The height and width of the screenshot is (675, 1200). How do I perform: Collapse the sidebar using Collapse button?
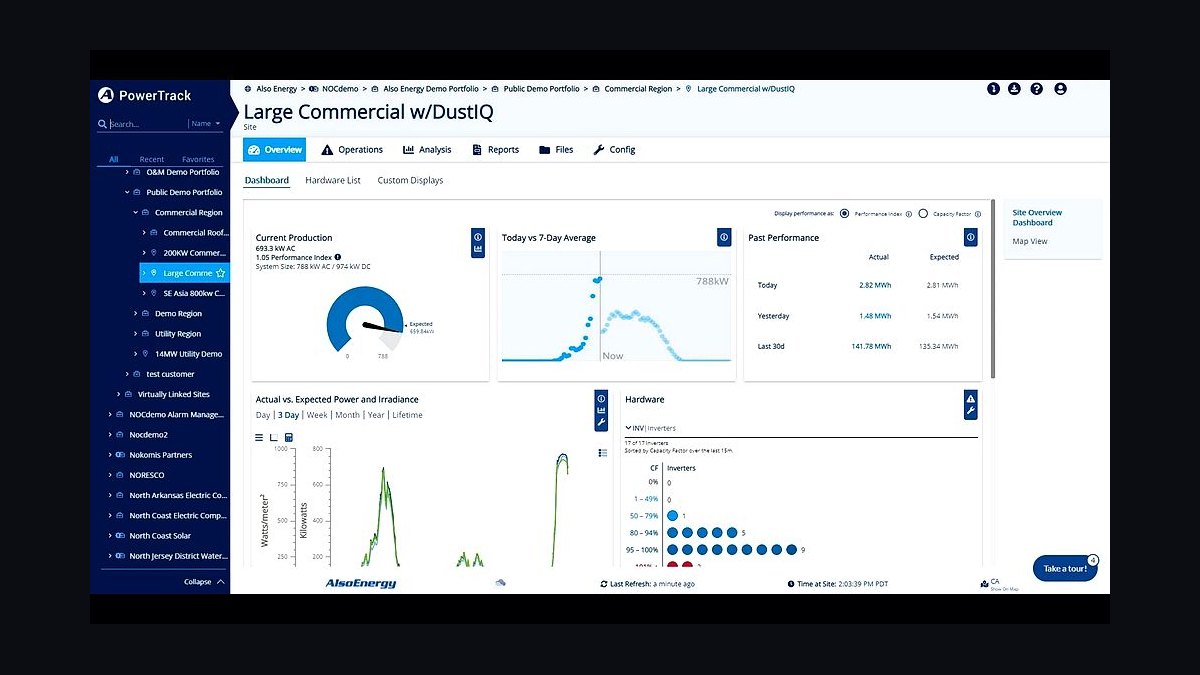tap(204, 582)
